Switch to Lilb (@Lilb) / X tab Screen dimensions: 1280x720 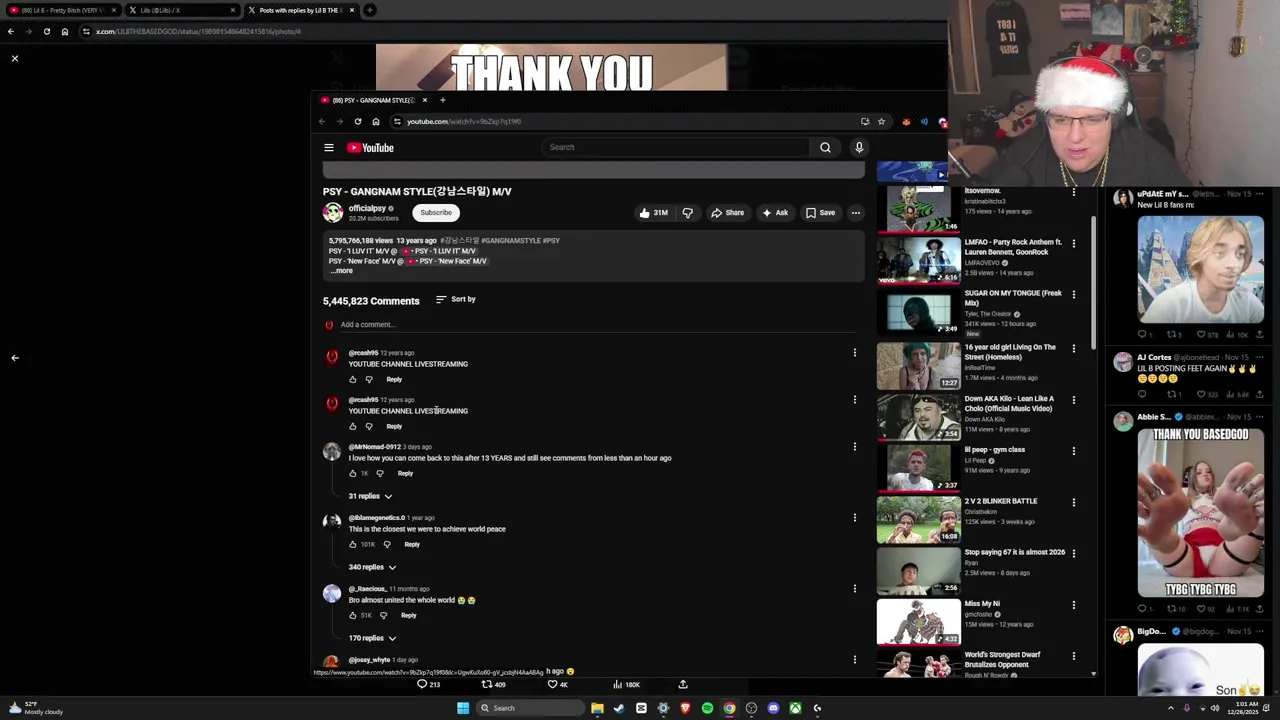pyautogui.click(x=182, y=10)
